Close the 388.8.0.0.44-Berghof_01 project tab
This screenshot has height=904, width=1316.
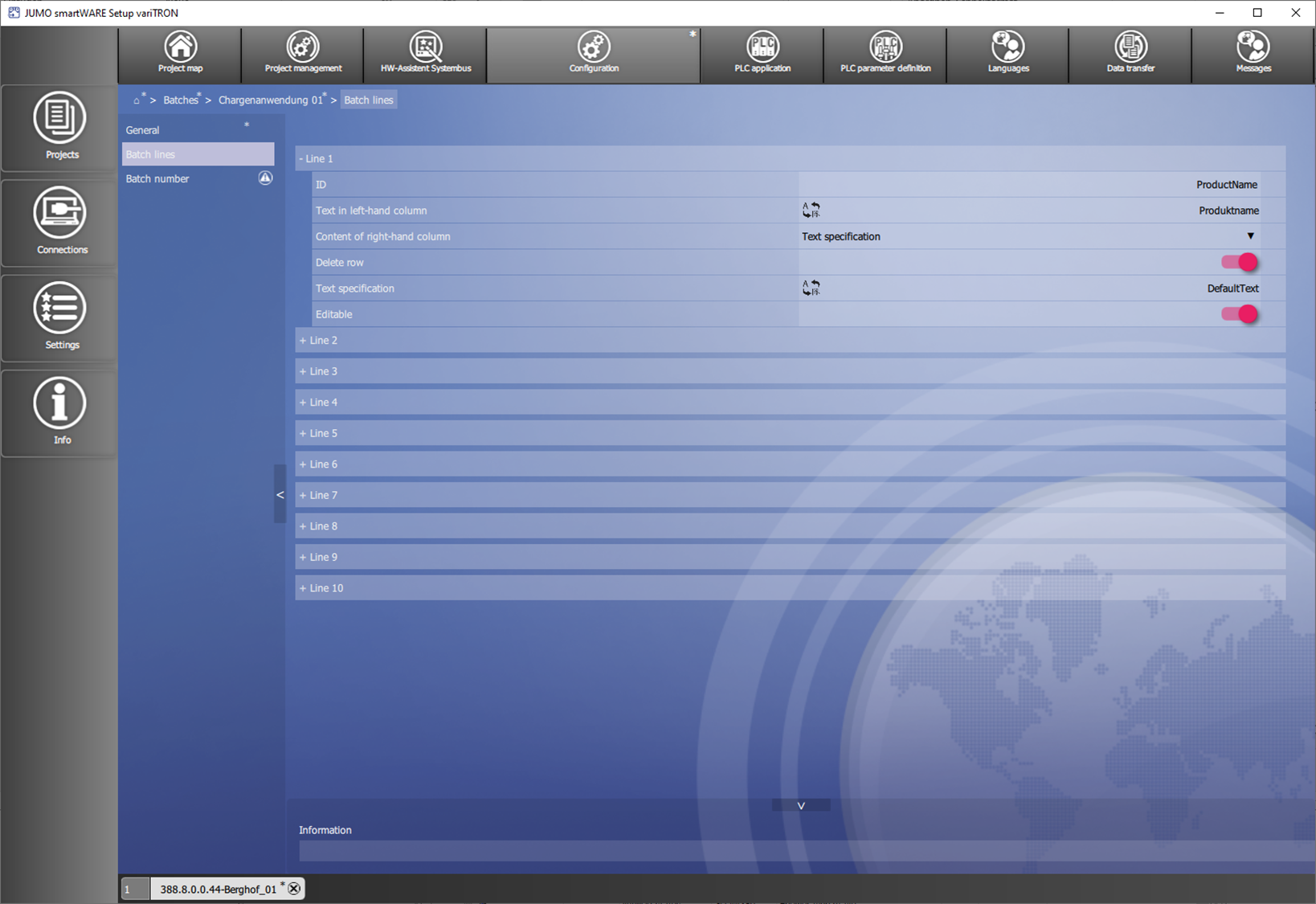click(294, 889)
